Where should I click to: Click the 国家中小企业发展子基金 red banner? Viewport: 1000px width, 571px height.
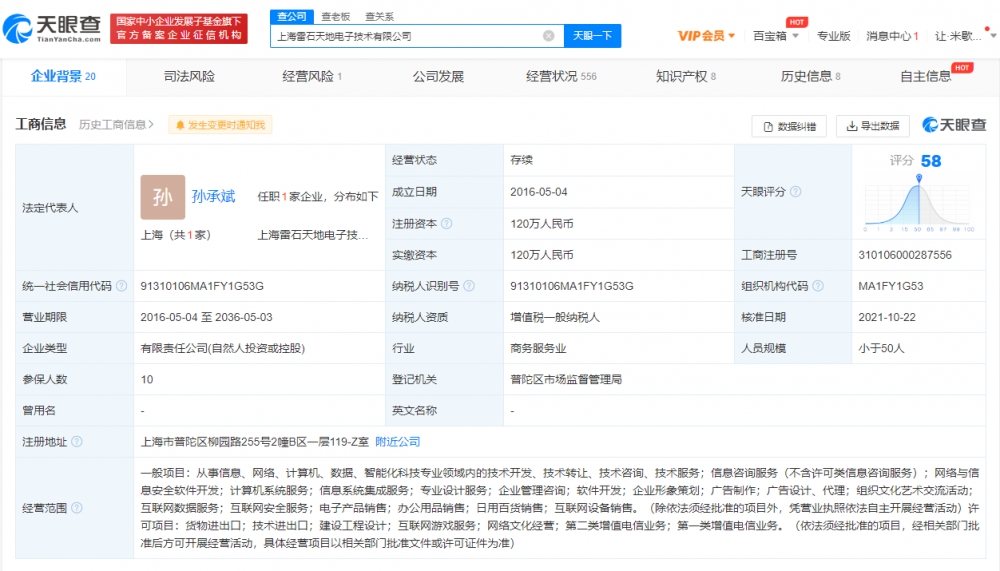pos(179,29)
